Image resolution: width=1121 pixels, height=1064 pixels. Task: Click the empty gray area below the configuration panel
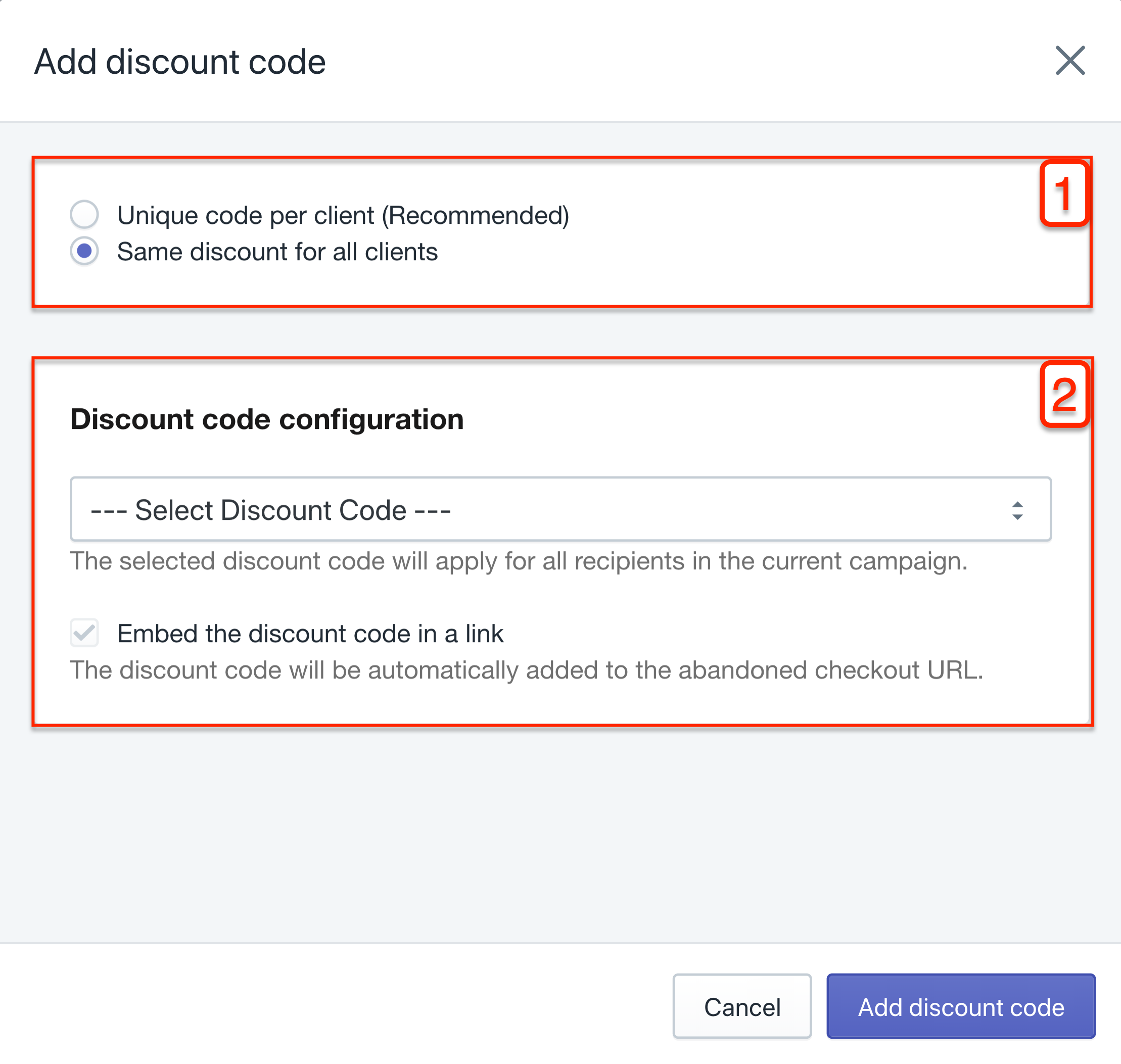click(560, 834)
